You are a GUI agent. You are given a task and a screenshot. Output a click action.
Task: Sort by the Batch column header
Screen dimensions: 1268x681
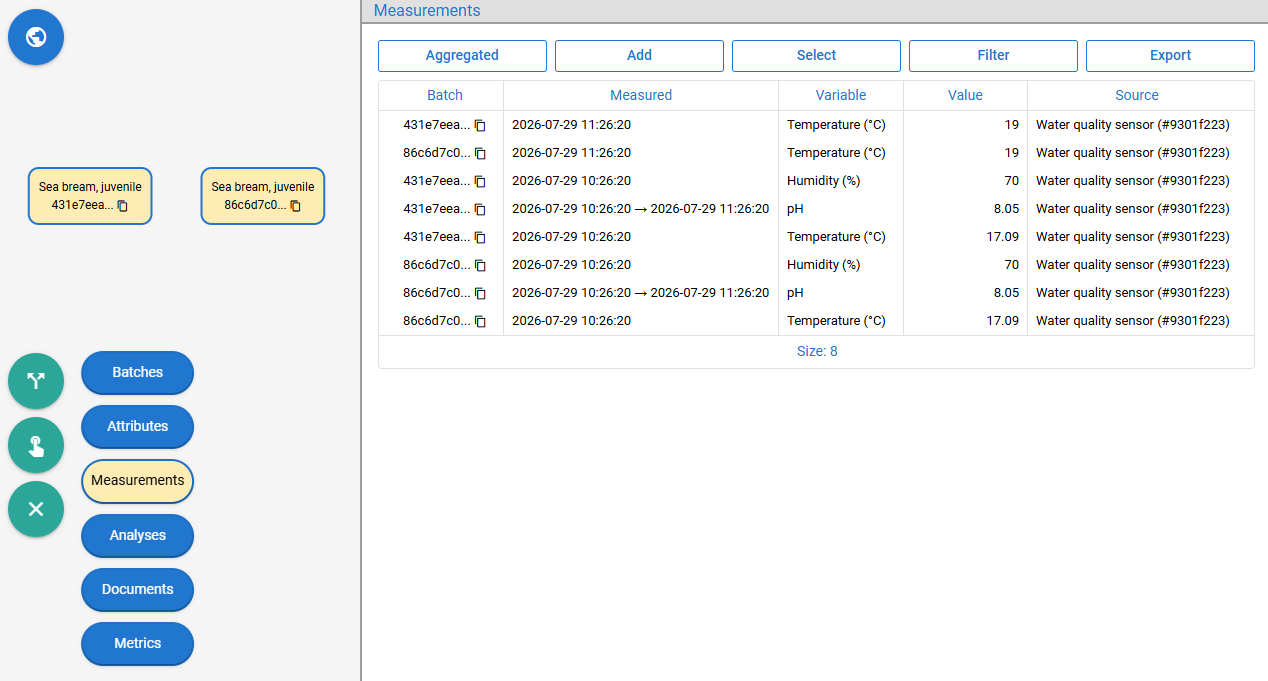click(x=445, y=95)
